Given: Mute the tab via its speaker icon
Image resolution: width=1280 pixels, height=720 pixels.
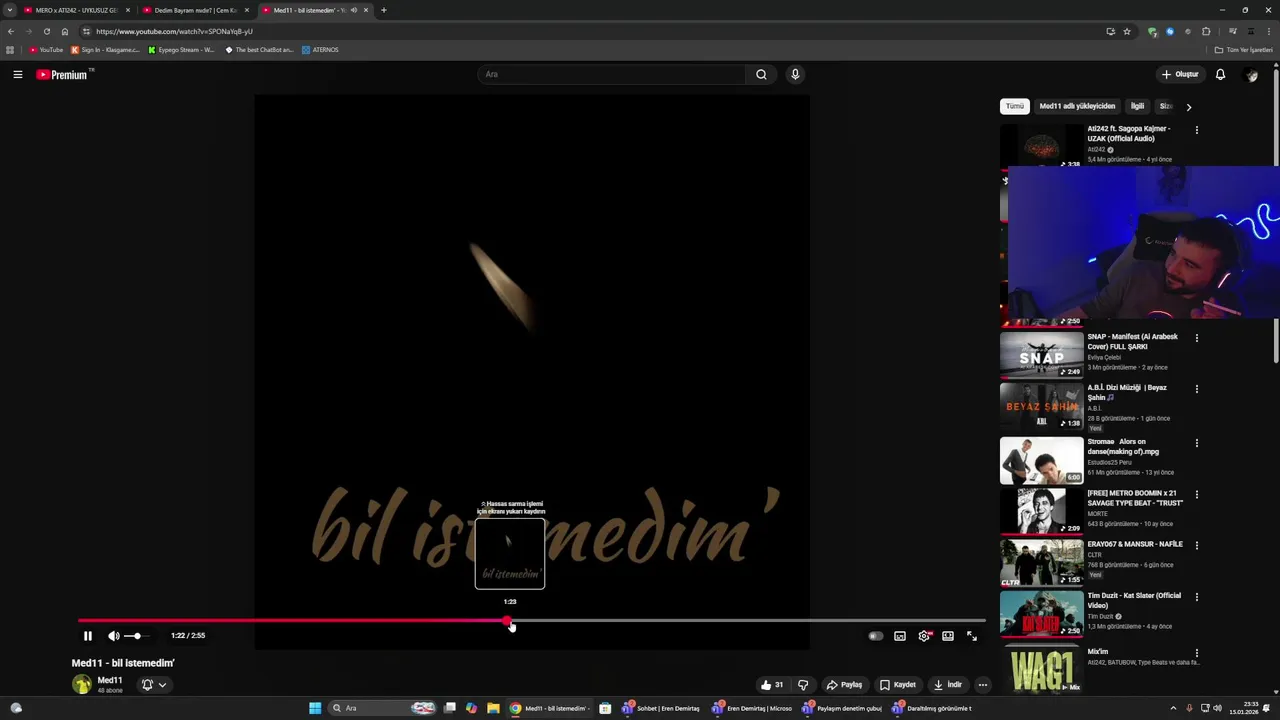Looking at the screenshot, I should click(353, 10).
